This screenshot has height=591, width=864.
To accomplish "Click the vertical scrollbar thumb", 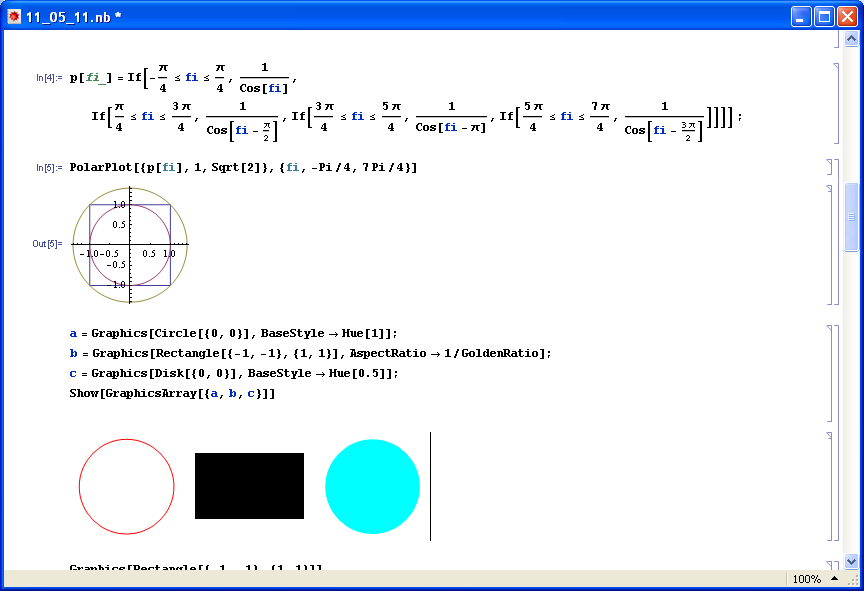I will pos(851,217).
